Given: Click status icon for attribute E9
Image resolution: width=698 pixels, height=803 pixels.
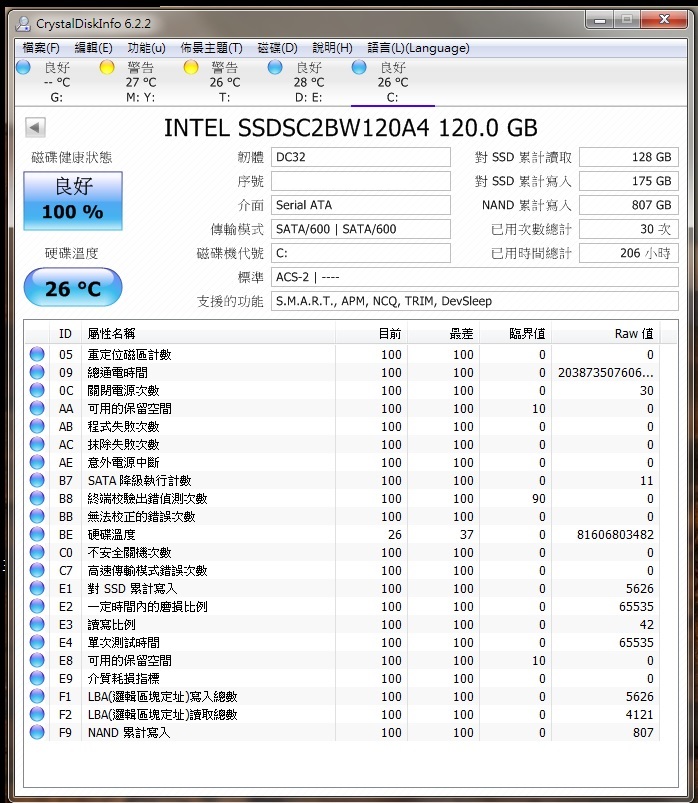Looking at the screenshot, I should tap(37, 678).
